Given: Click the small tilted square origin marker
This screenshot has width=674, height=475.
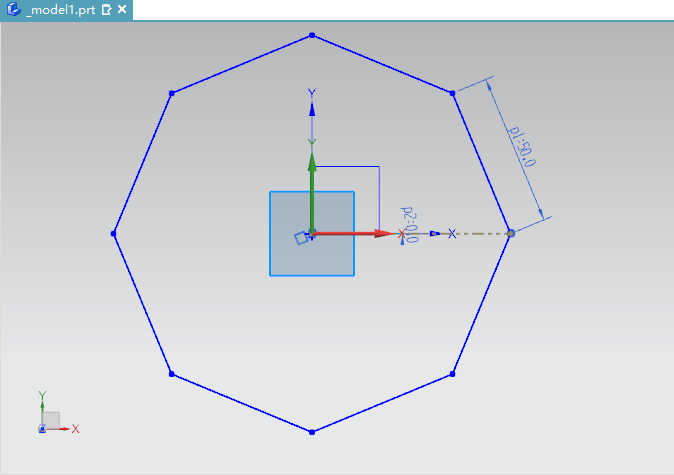Looking at the screenshot, I should (x=301, y=238).
